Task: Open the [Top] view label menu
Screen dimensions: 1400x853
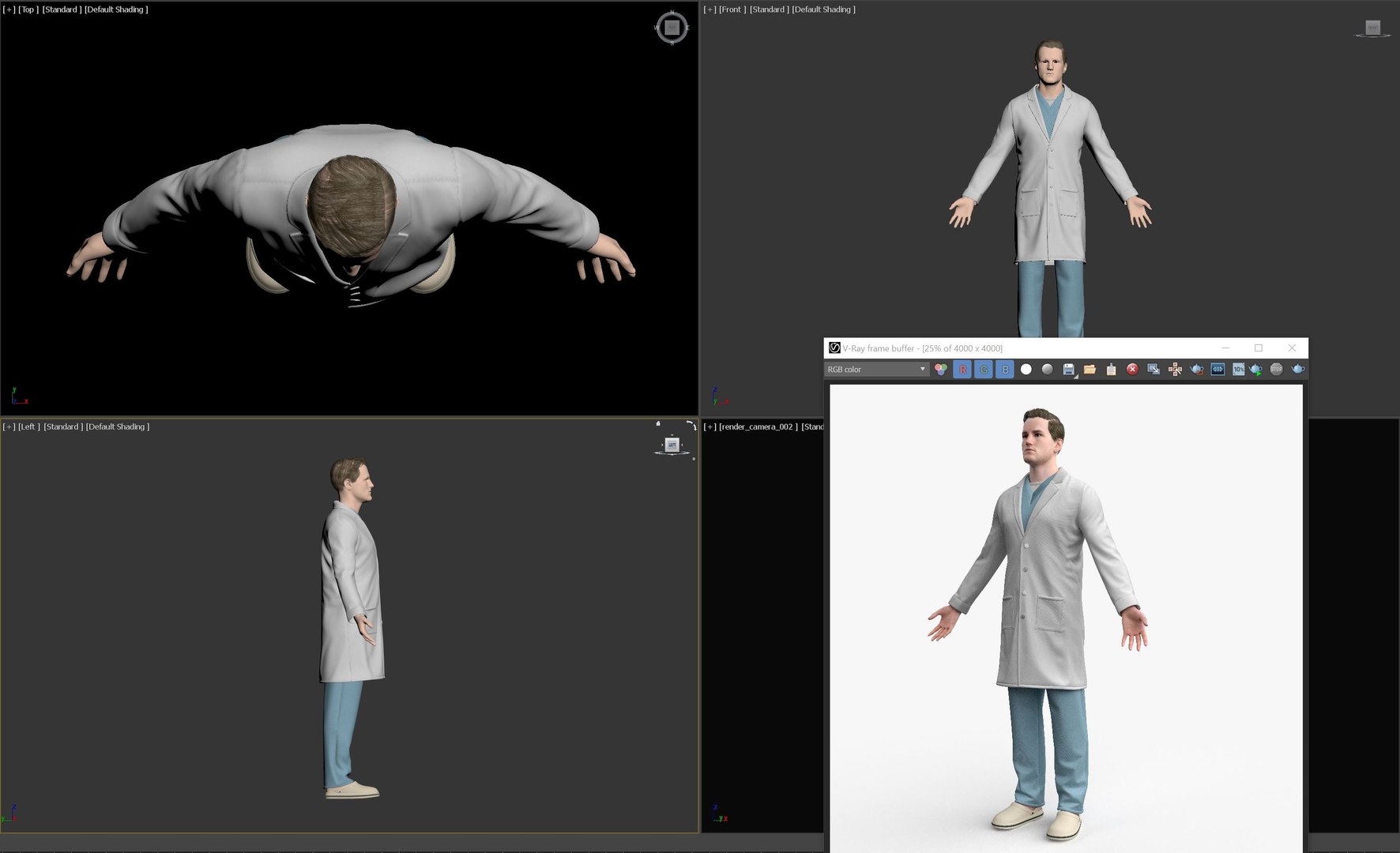Action: (28, 9)
